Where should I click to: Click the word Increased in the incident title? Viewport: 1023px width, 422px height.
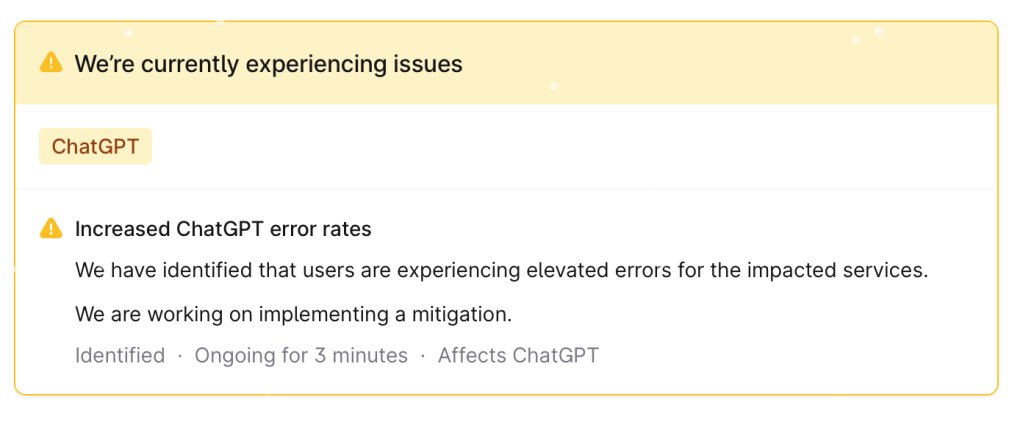click(122, 229)
